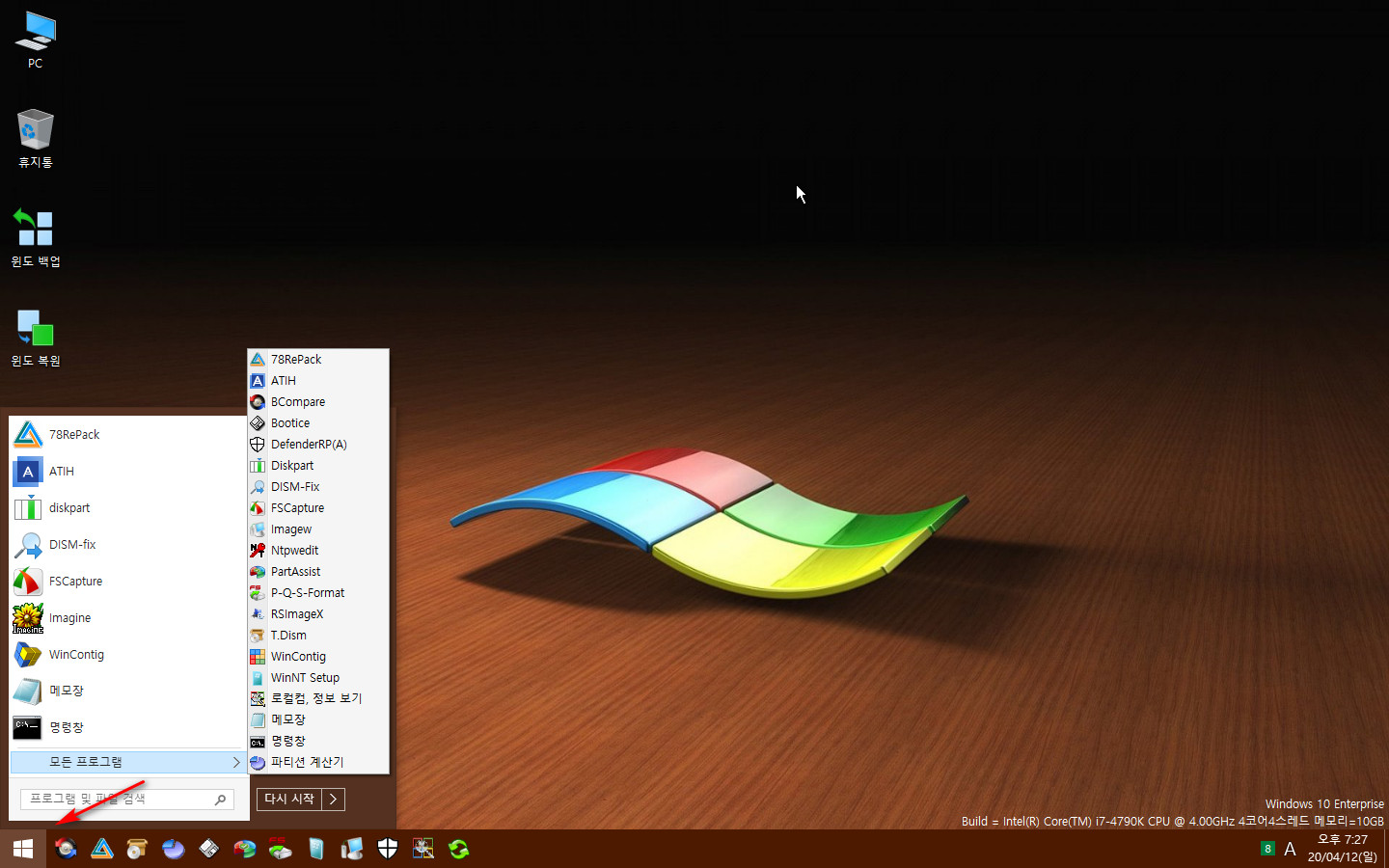This screenshot has height=868, width=1389.
Task: Open FSCapture in the pinned start list
Action: tap(127, 582)
